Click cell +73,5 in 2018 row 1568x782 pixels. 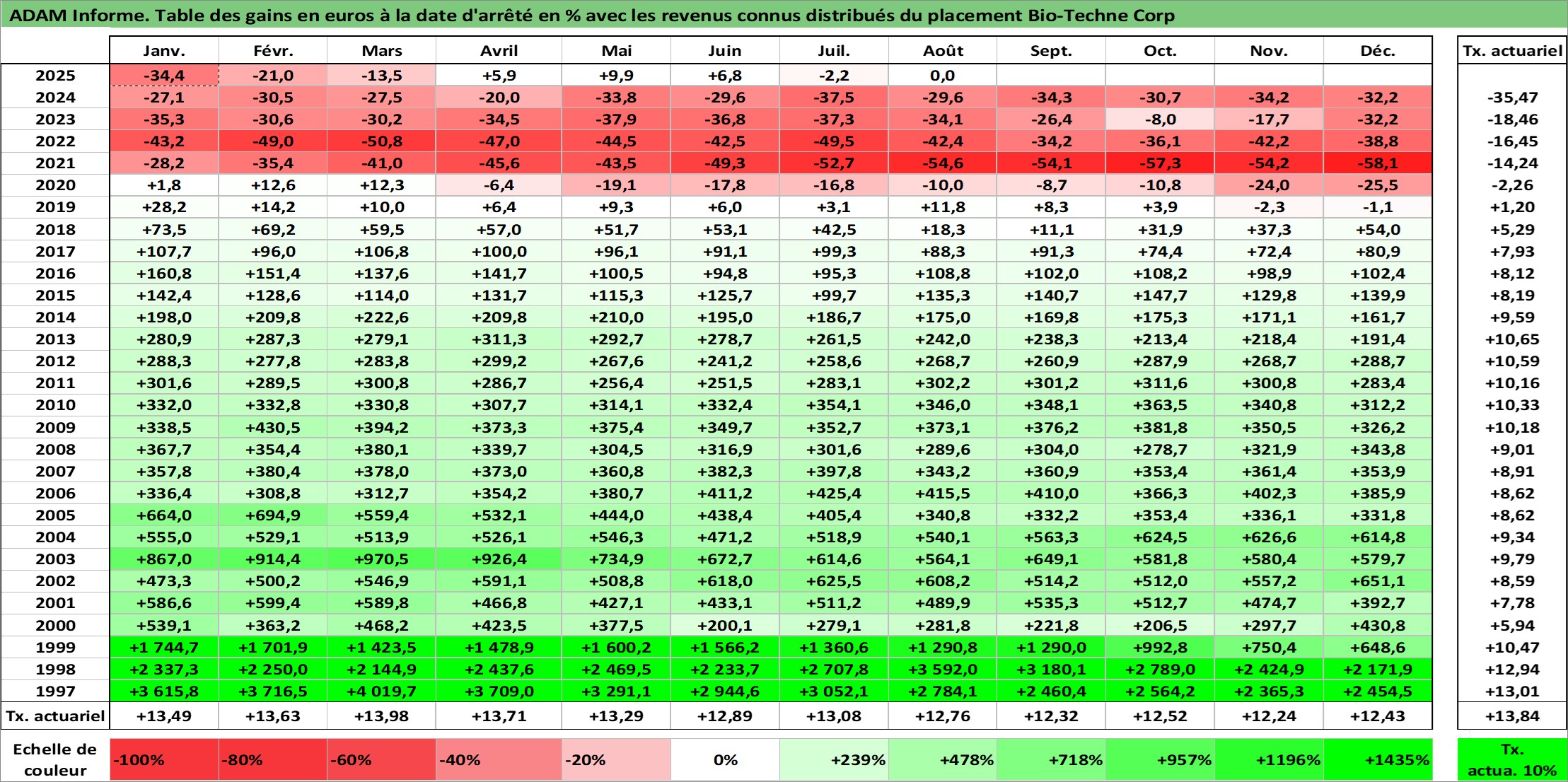[164, 230]
